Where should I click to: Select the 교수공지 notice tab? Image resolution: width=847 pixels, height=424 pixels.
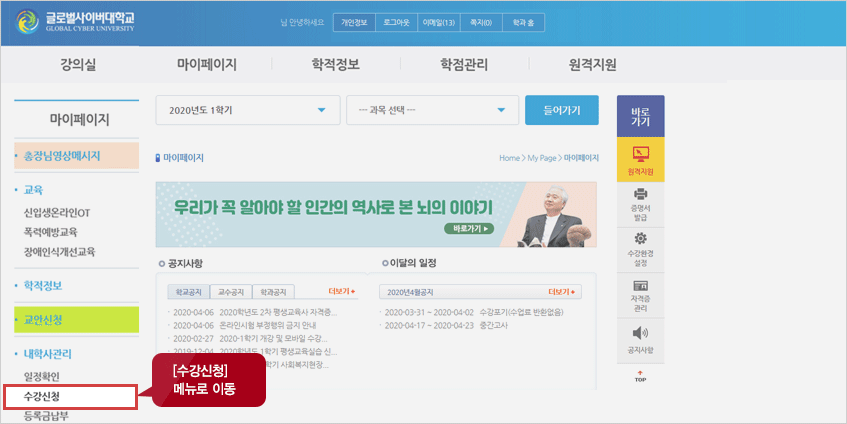(231, 292)
